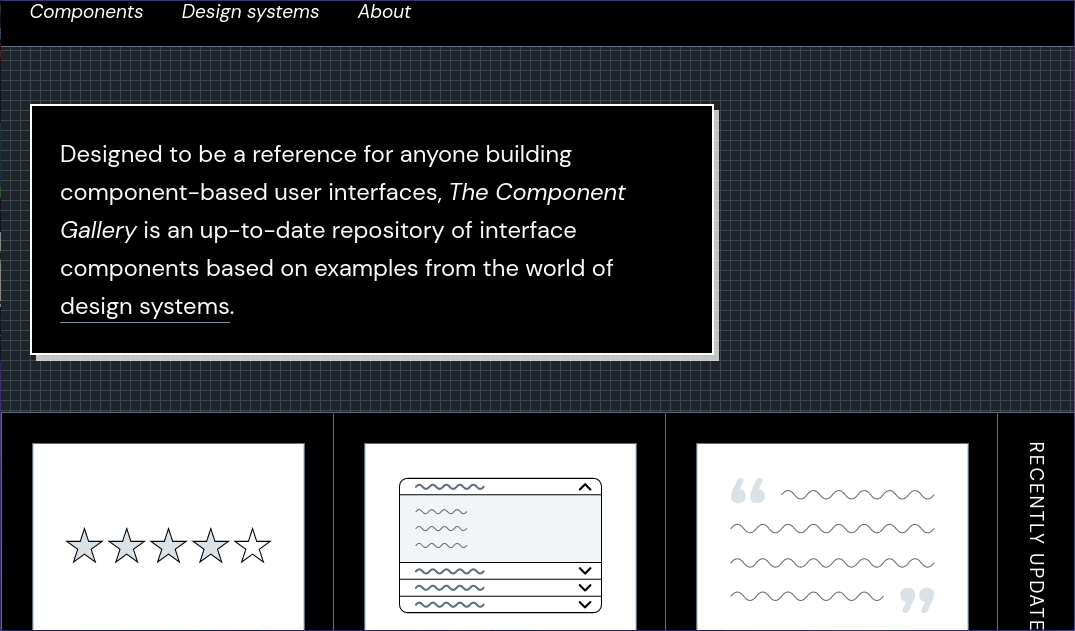
Task: Click the first star in the rating illustration
Action: (x=84, y=545)
